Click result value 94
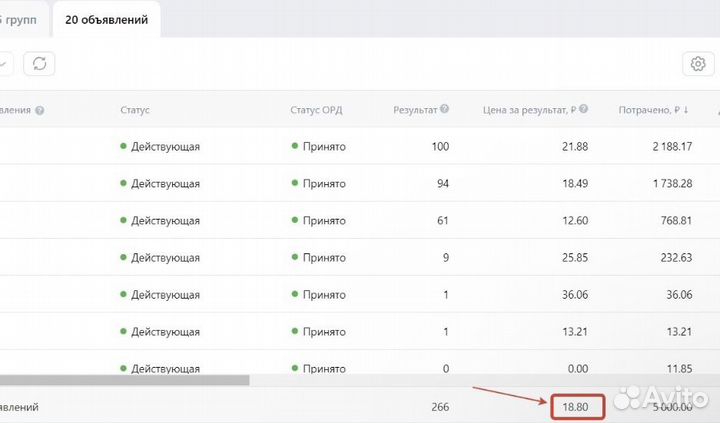Image resolution: width=720 pixels, height=423 pixels. 443,184
